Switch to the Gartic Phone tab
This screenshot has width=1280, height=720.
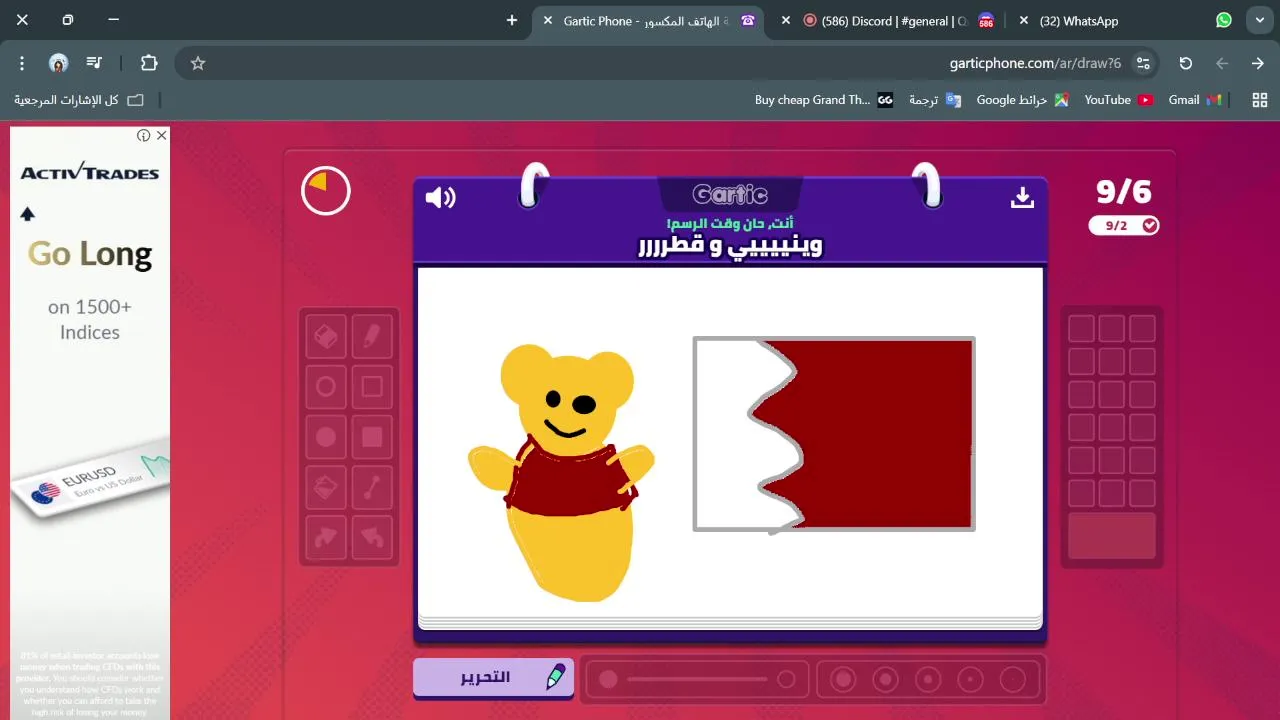tap(650, 20)
